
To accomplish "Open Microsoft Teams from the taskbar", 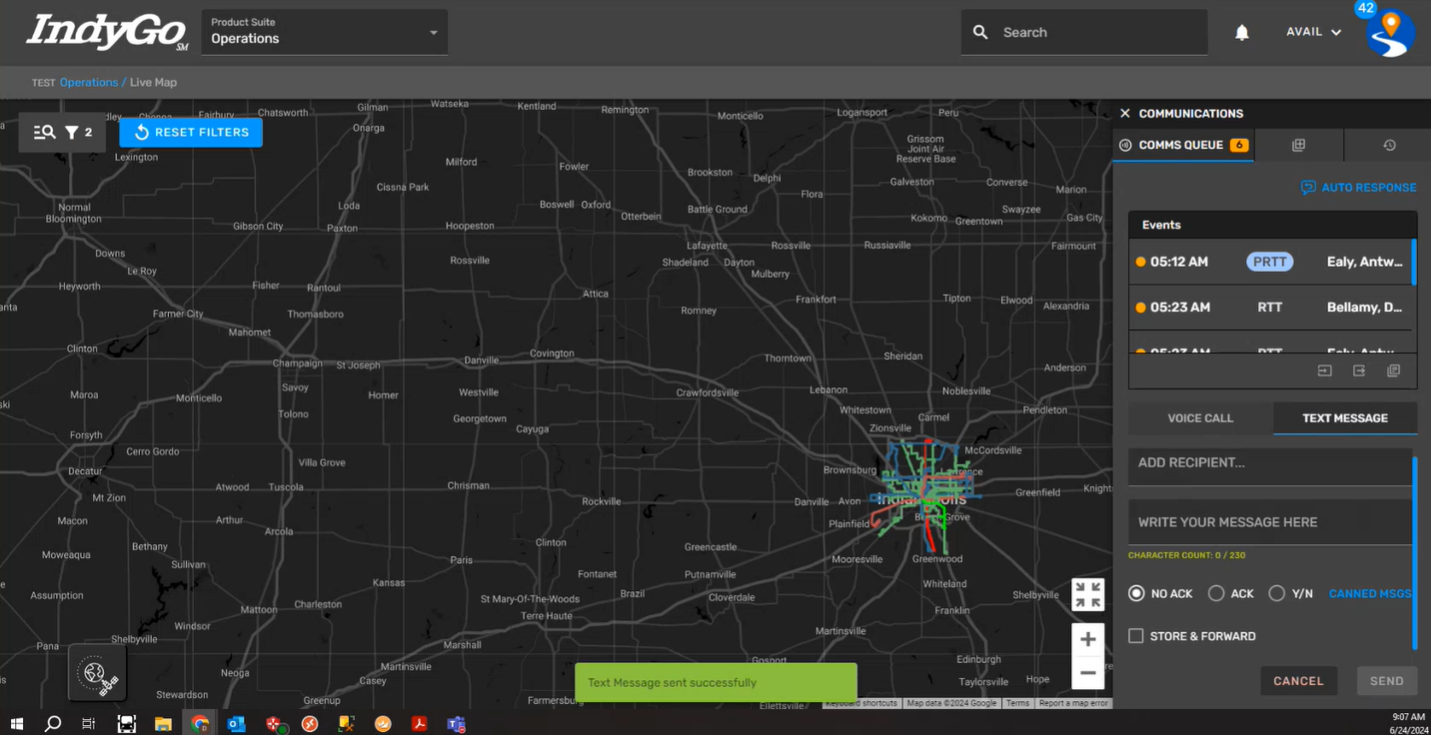I will point(456,724).
